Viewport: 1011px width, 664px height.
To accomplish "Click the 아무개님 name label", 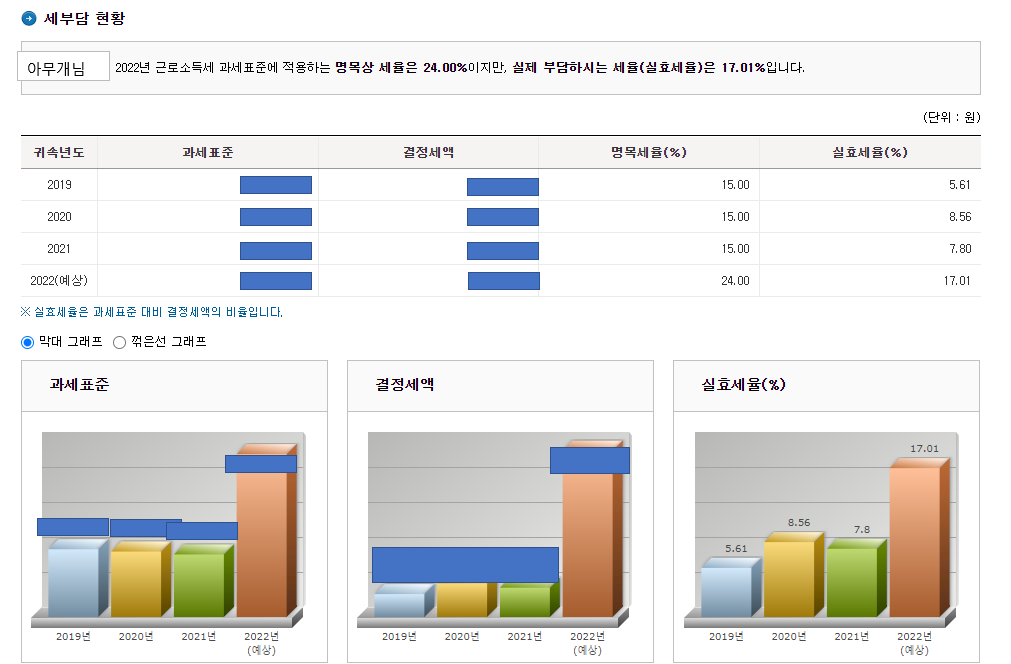I will point(63,66).
